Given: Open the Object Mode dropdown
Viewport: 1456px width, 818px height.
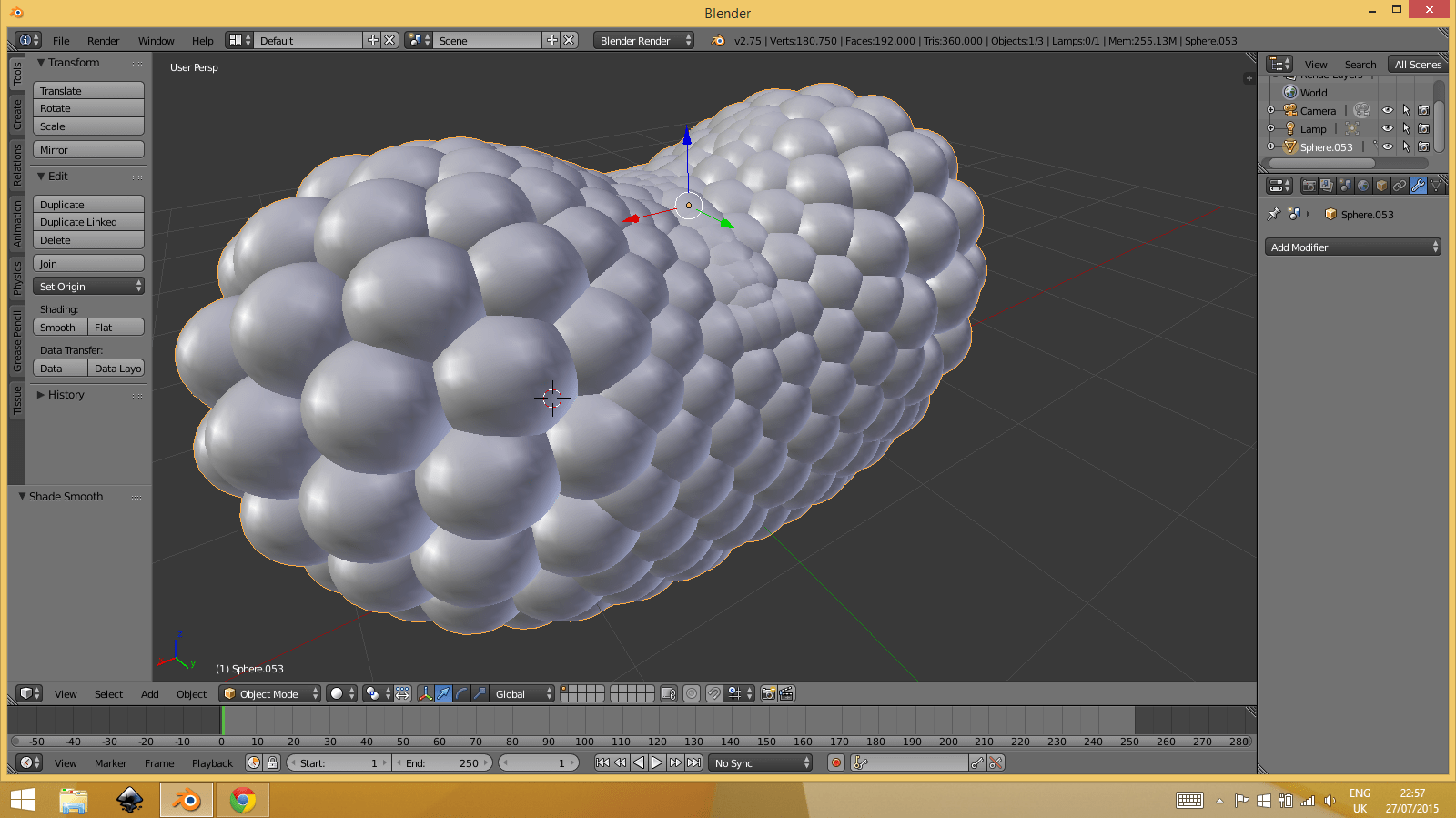Looking at the screenshot, I should [269, 693].
